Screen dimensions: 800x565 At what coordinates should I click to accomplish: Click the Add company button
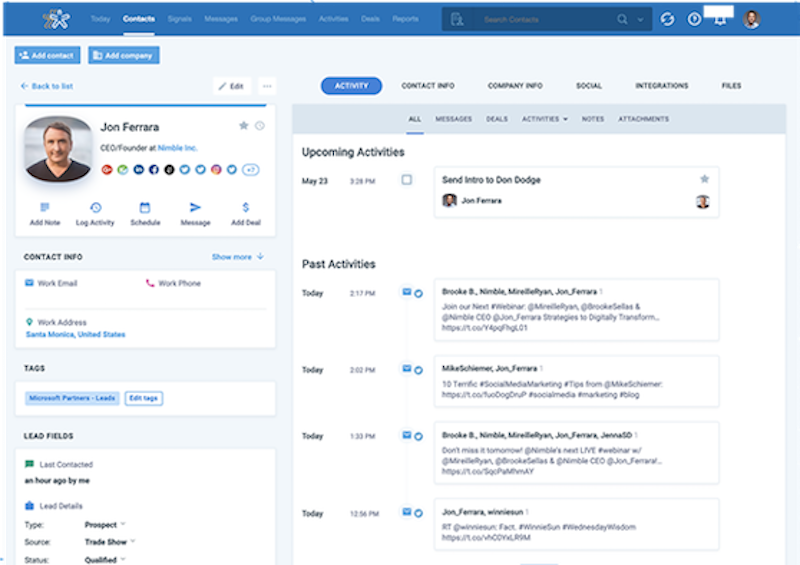coord(123,55)
